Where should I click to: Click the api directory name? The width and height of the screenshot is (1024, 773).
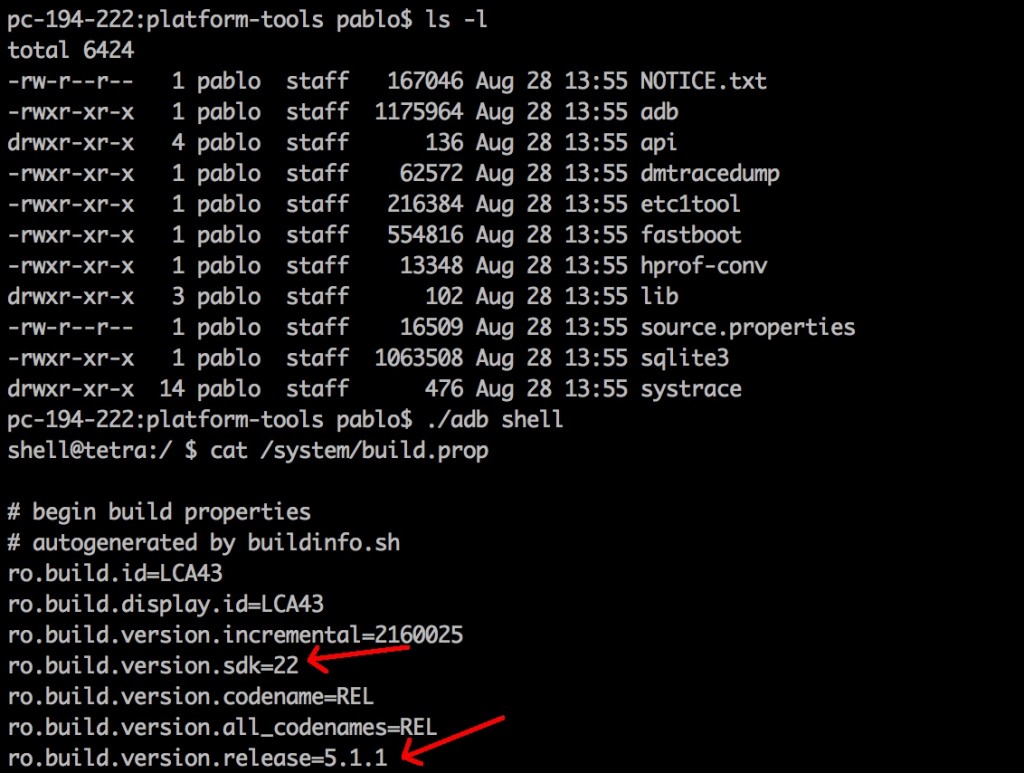click(659, 143)
